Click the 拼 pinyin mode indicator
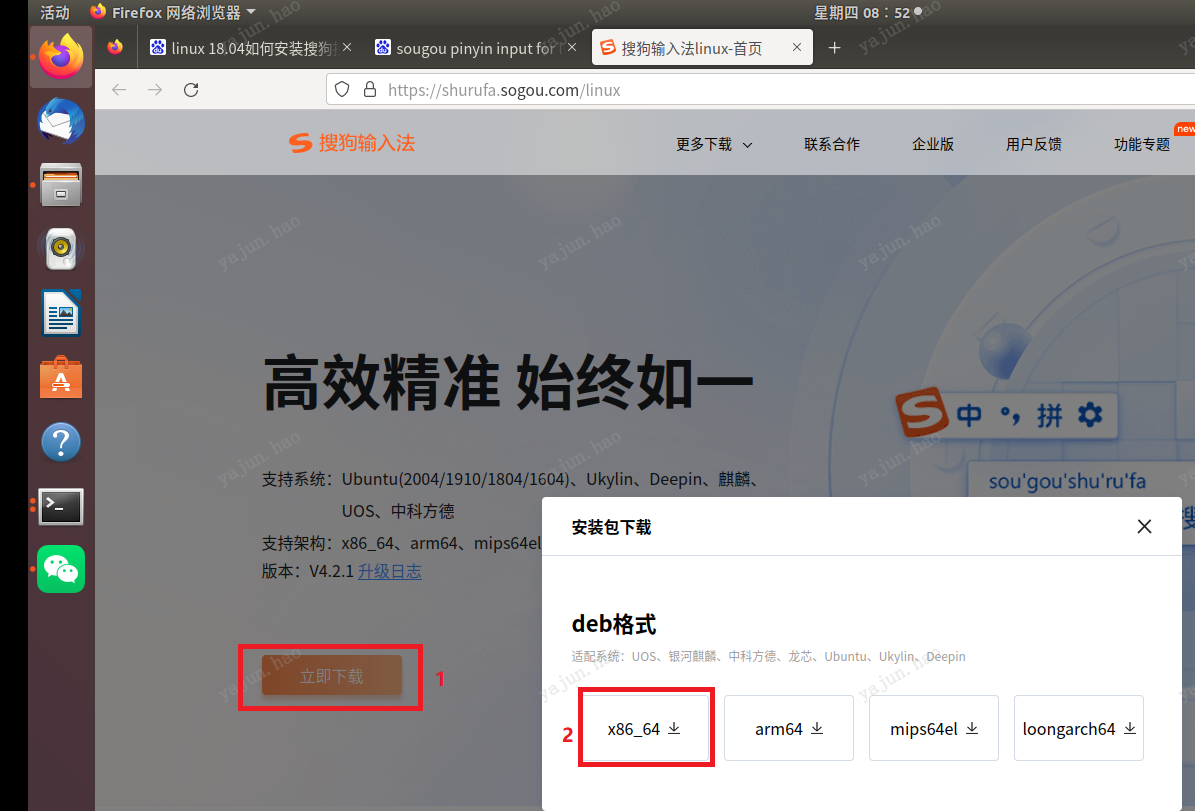The height and width of the screenshot is (811, 1195). pyautogui.click(x=1049, y=415)
